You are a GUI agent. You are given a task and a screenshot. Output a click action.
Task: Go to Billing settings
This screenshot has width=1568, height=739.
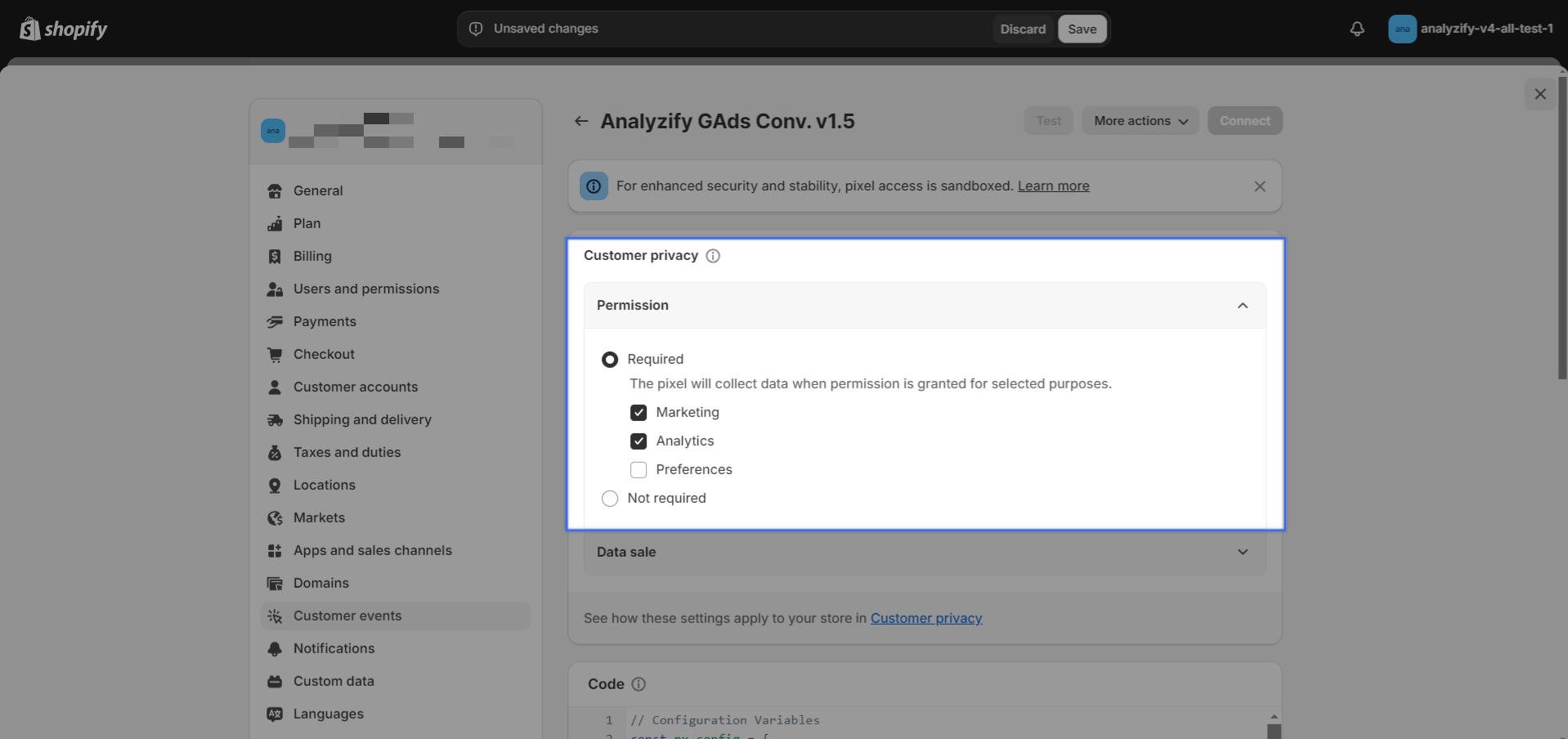(x=396, y=256)
